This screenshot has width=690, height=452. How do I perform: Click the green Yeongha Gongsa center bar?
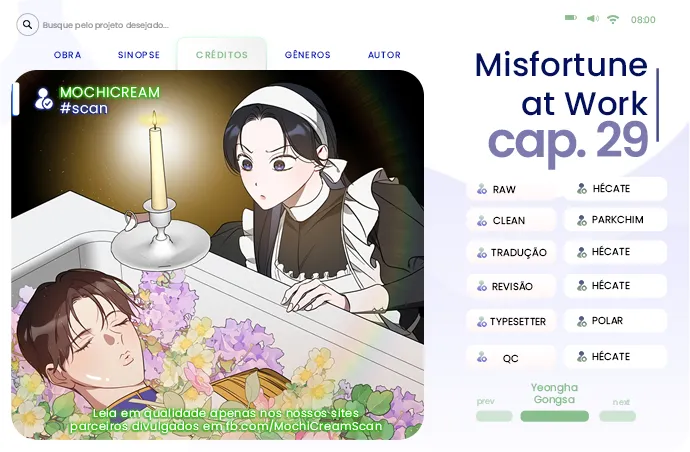pyautogui.click(x=554, y=416)
